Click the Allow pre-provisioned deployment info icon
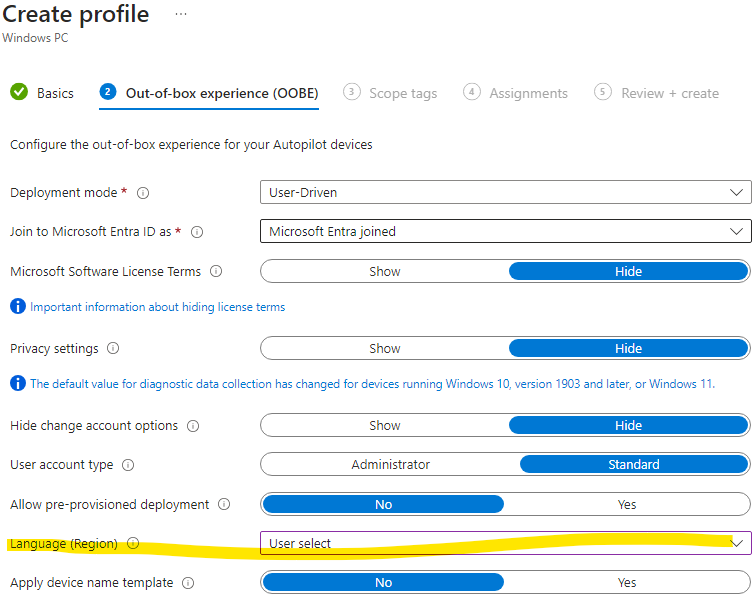The width and height of the screenshot is (756, 602). 224,504
